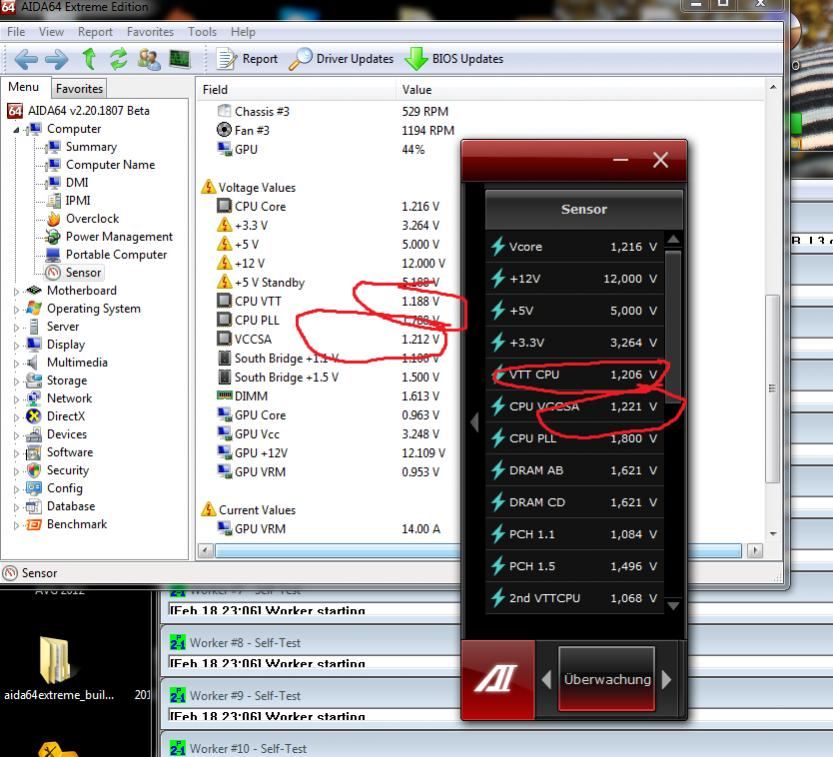
Task: Select the Sensor tree item
Action: (83, 273)
